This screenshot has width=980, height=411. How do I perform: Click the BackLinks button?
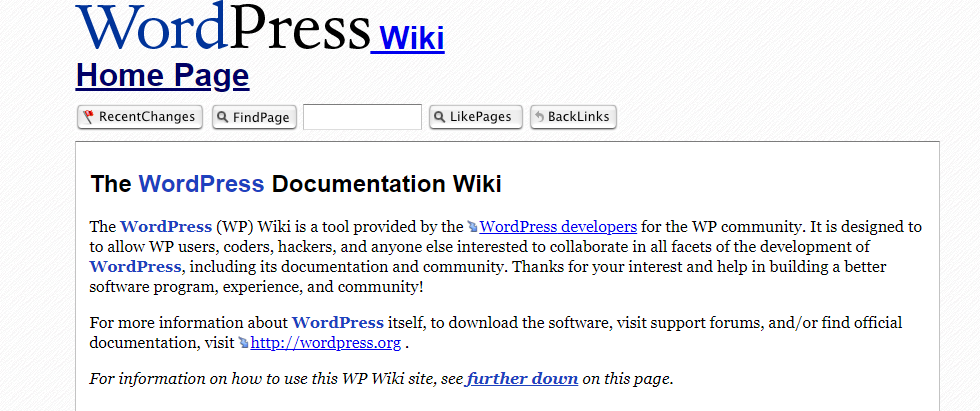[574, 117]
